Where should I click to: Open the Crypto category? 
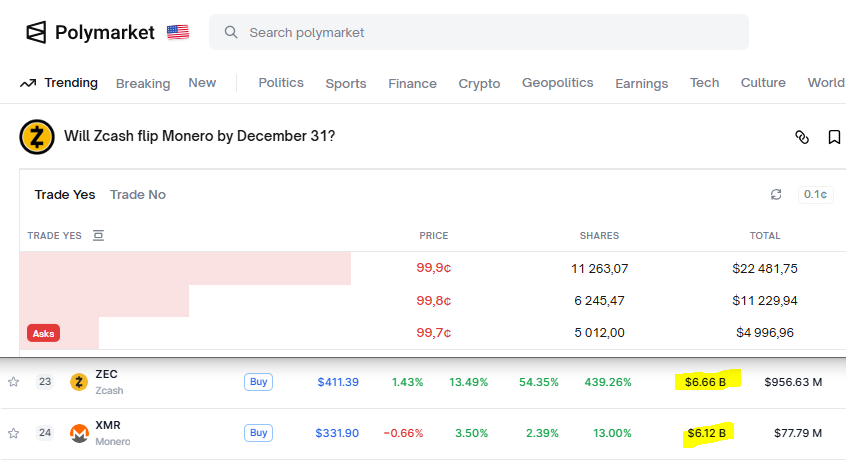(479, 84)
